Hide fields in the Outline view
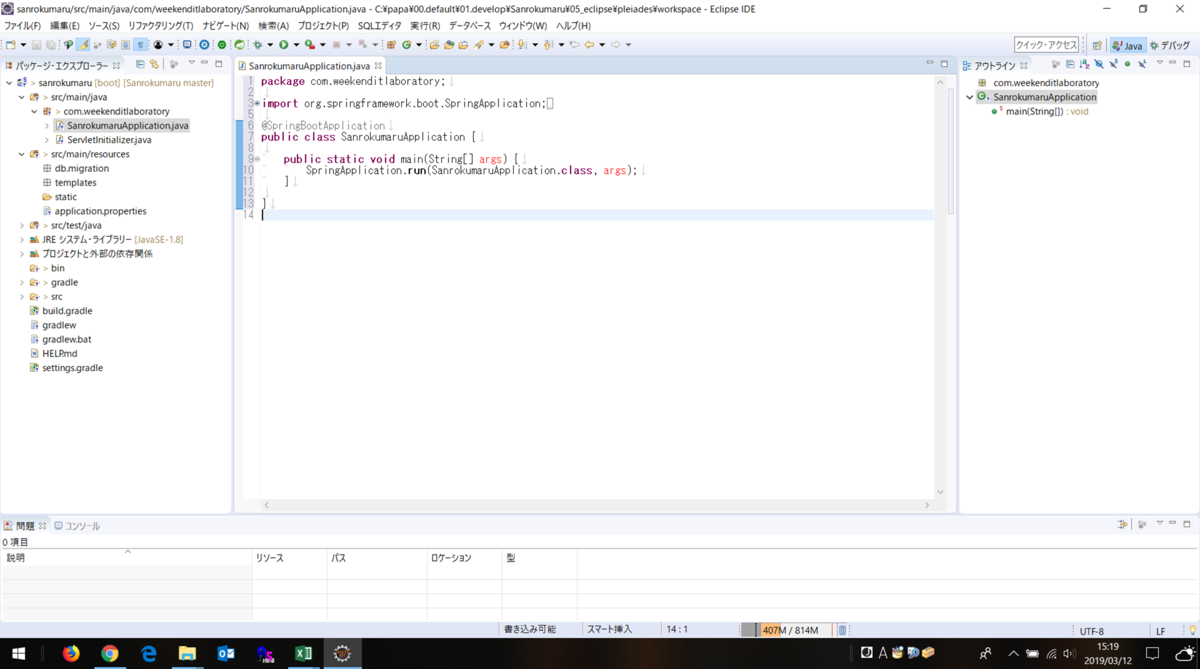1200x669 pixels. (x=1098, y=63)
